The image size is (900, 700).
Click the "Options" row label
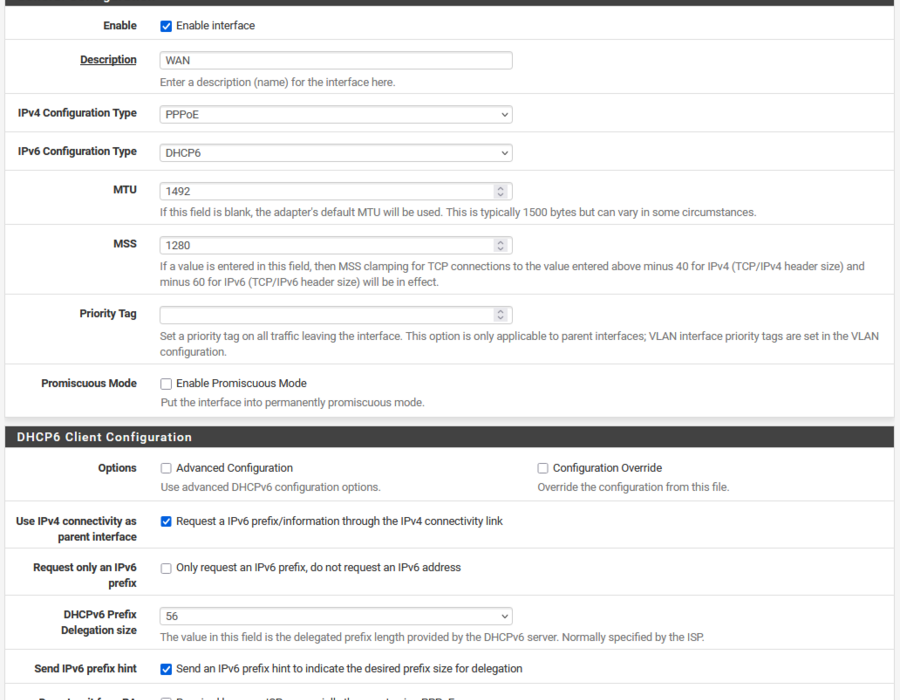(x=117, y=468)
